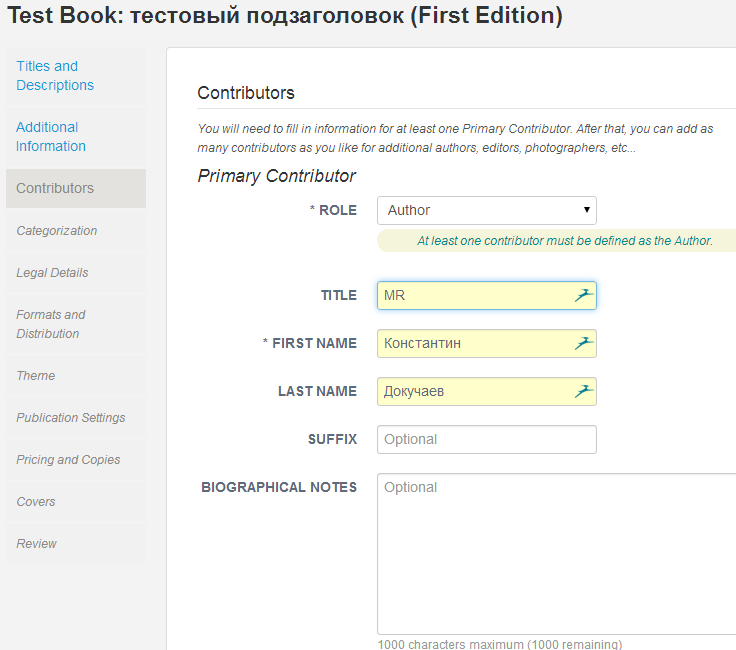Open the Additional Information section
Screen dimensions: 736x650
pyautogui.click(x=76, y=137)
